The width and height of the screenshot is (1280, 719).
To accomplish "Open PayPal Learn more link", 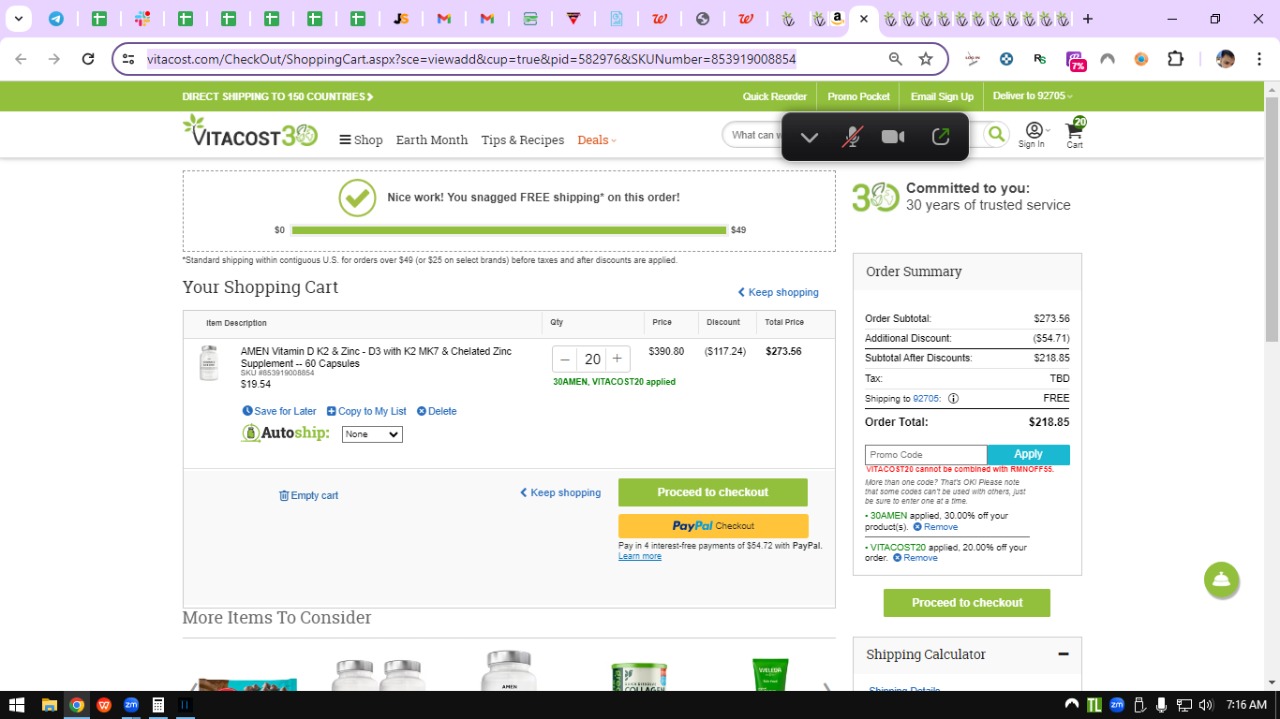I will click(x=640, y=556).
